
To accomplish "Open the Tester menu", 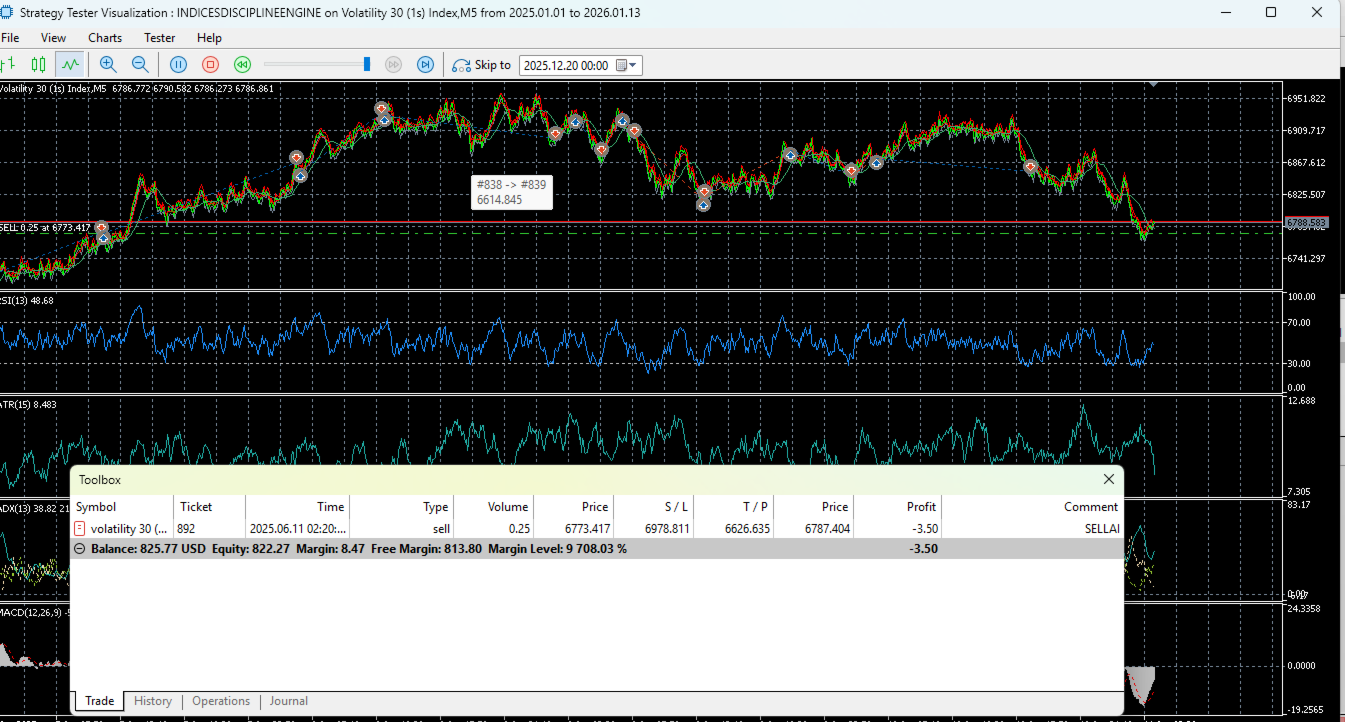I will (159, 38).
